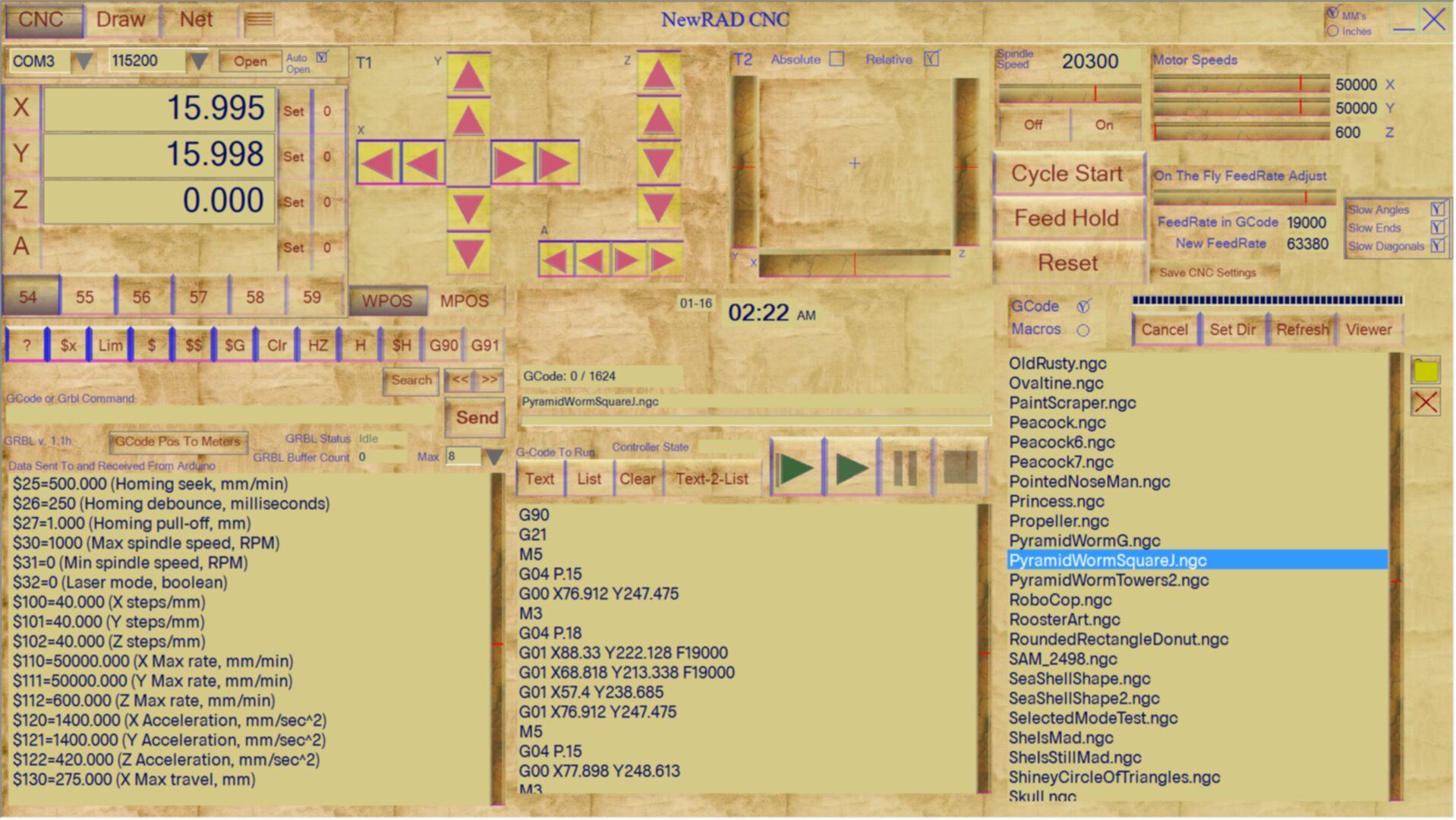Screen dimensions: 1456x820
Task: Open 115200 baud rate dropdown
Action: [198, 61]
